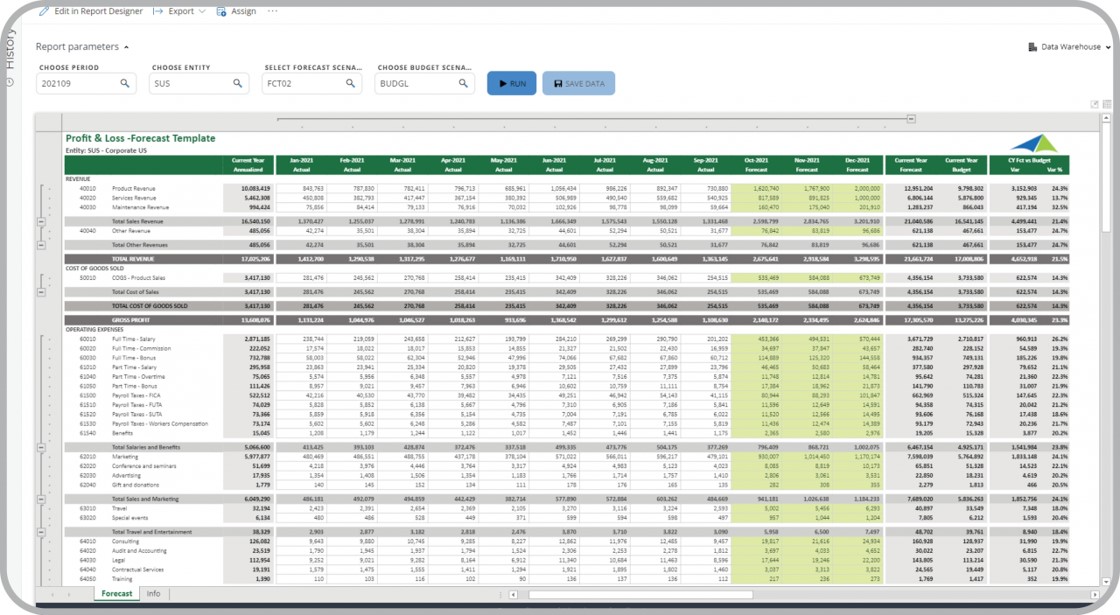Open budget scenario lookup magnifier
The image size is (1120, 615).
pyautogui.click(x=463, y=84)
